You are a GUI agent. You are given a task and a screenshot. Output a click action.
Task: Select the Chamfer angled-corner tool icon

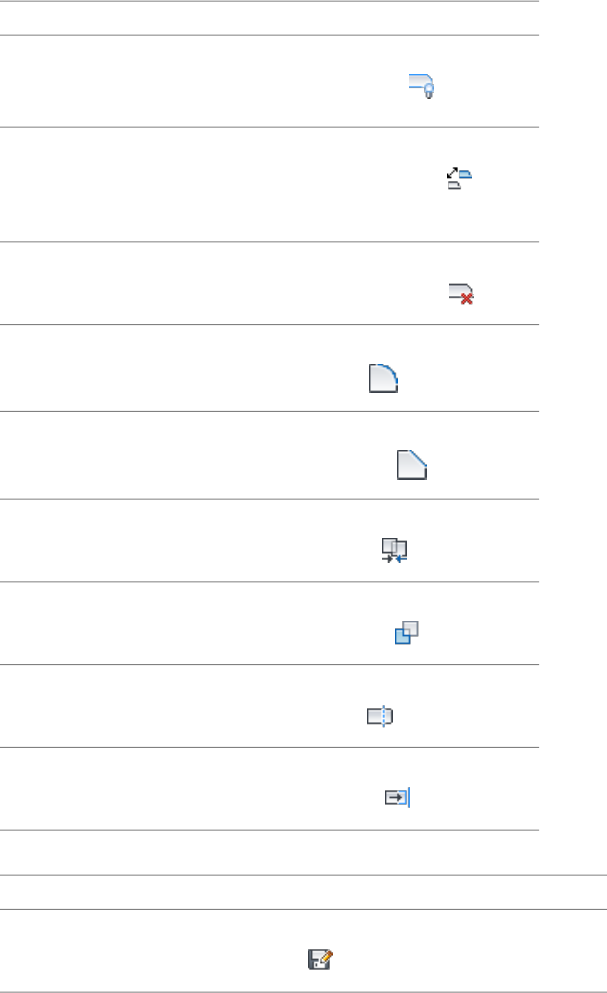pyautogui.click(x=411, y=465)
